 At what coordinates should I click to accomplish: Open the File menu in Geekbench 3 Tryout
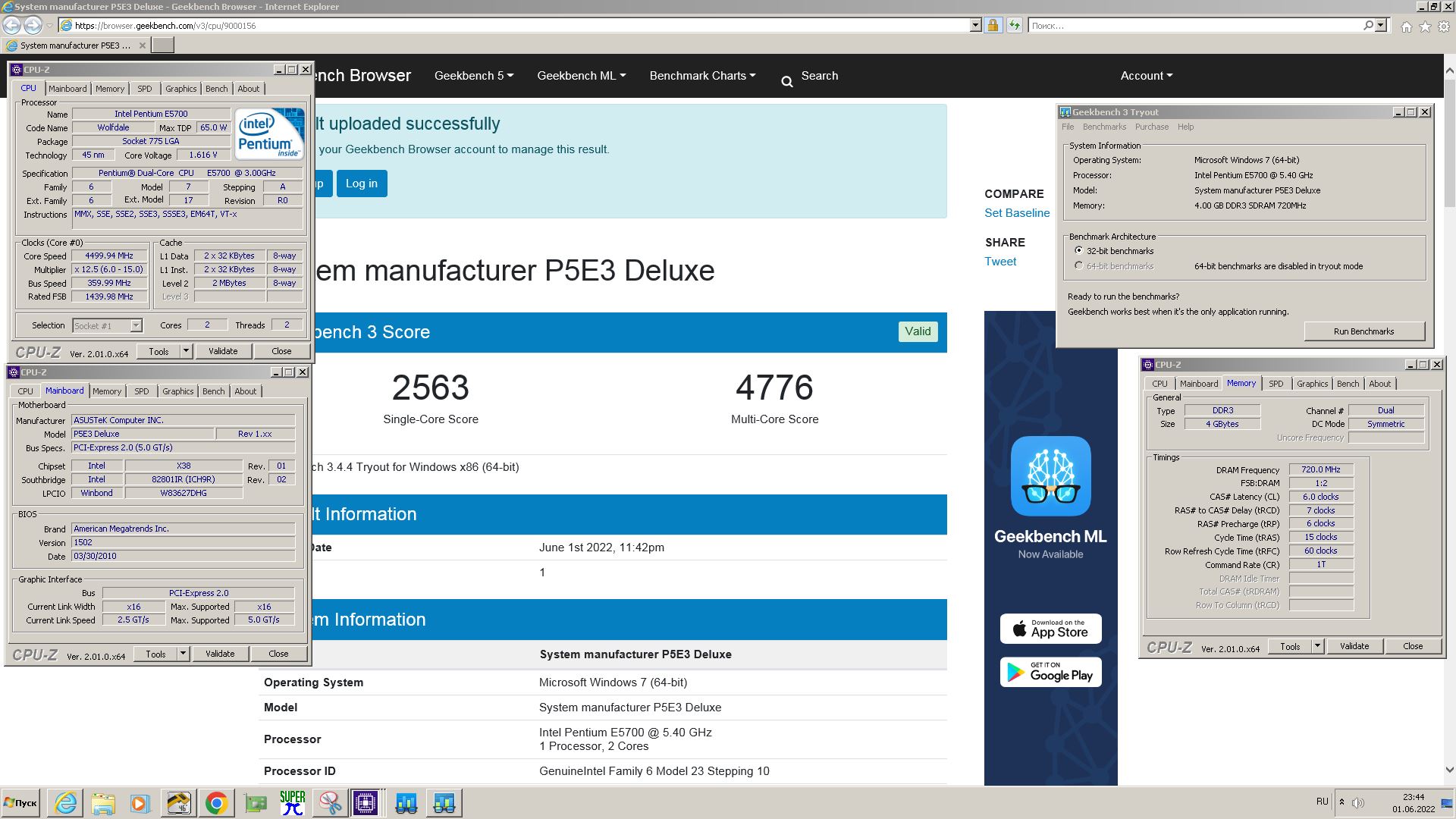[1068, 127]
